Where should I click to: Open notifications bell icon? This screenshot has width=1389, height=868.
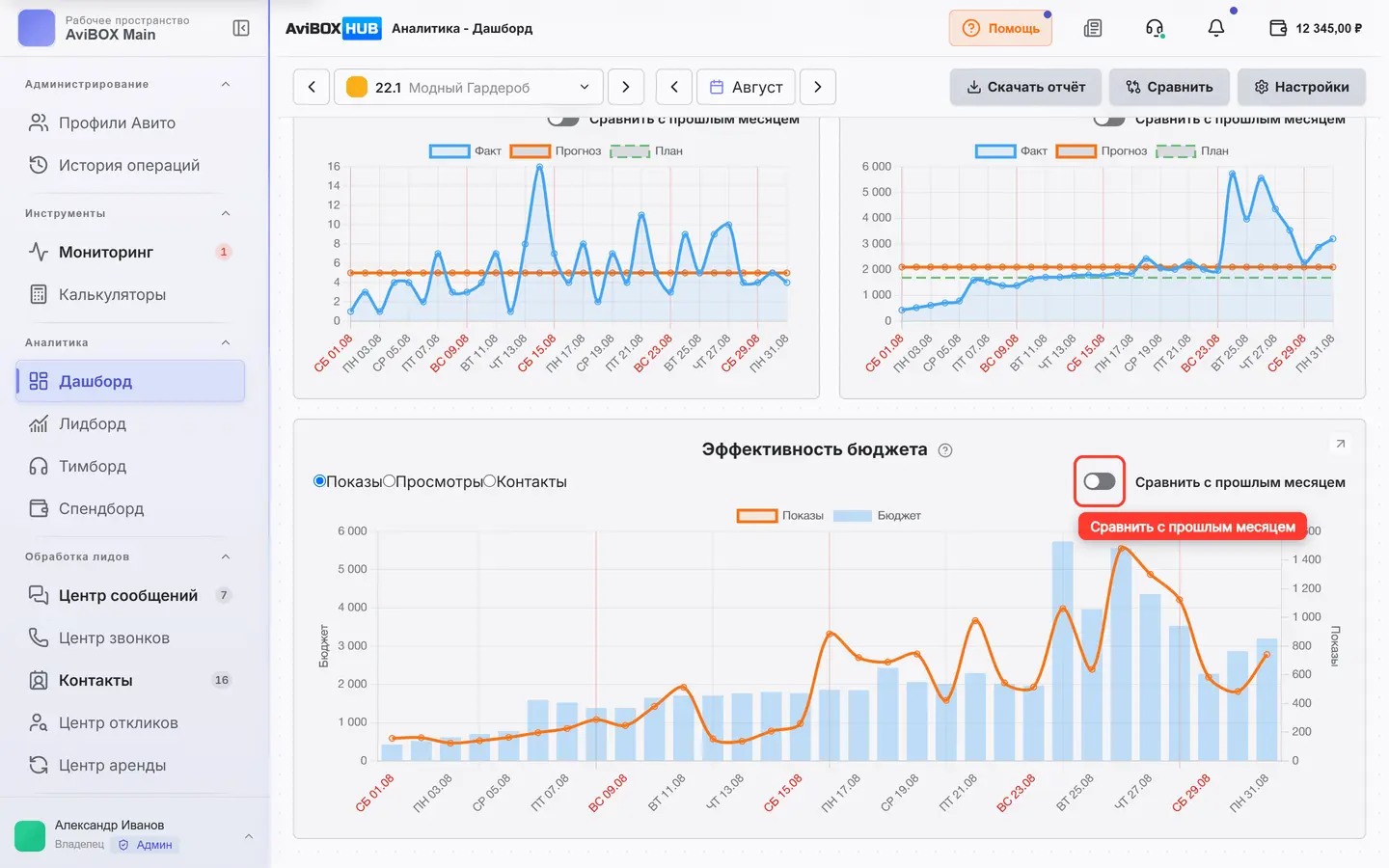coord(1216,28)
